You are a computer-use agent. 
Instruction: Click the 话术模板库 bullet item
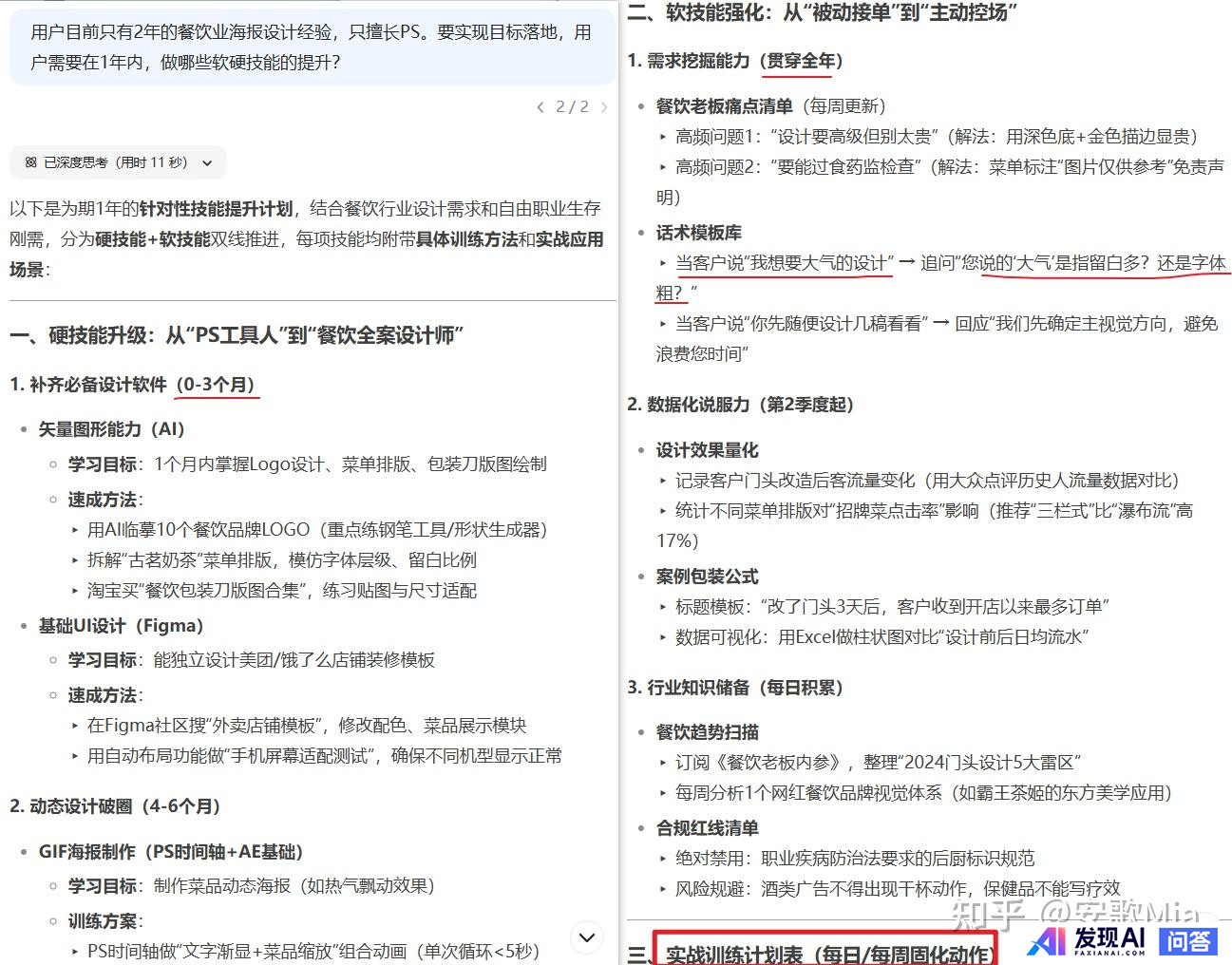point(698,233)
